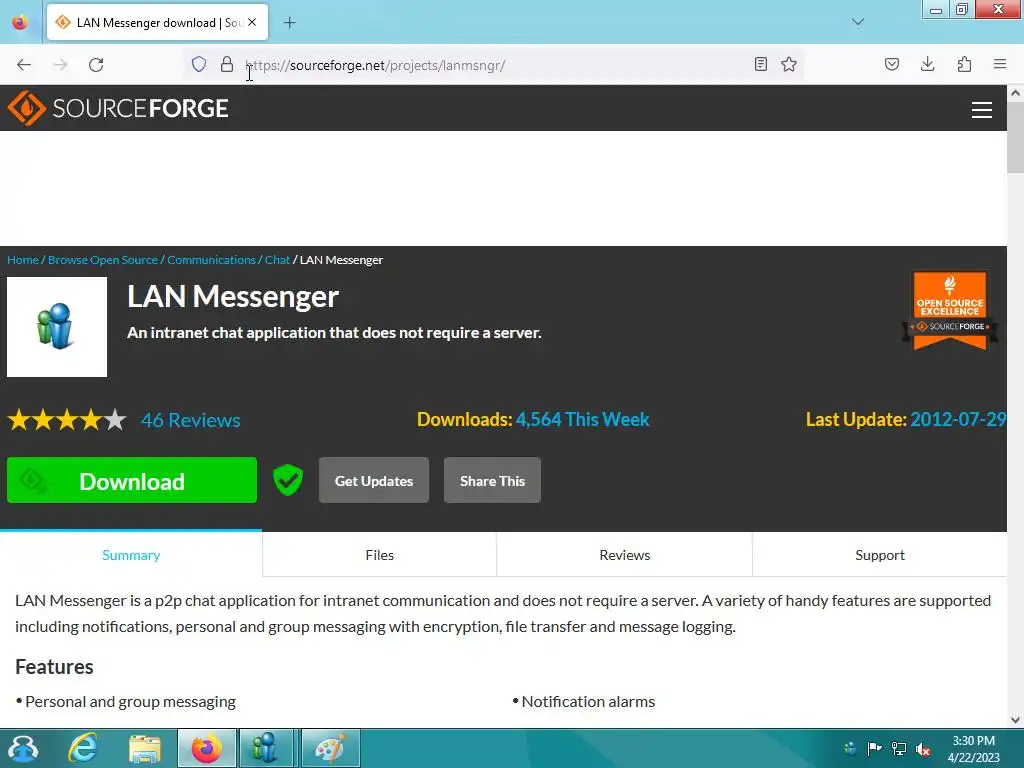1024x768 pixels.
Task: Click the page scrollbar up arrow
Action: coord(1015,93)
